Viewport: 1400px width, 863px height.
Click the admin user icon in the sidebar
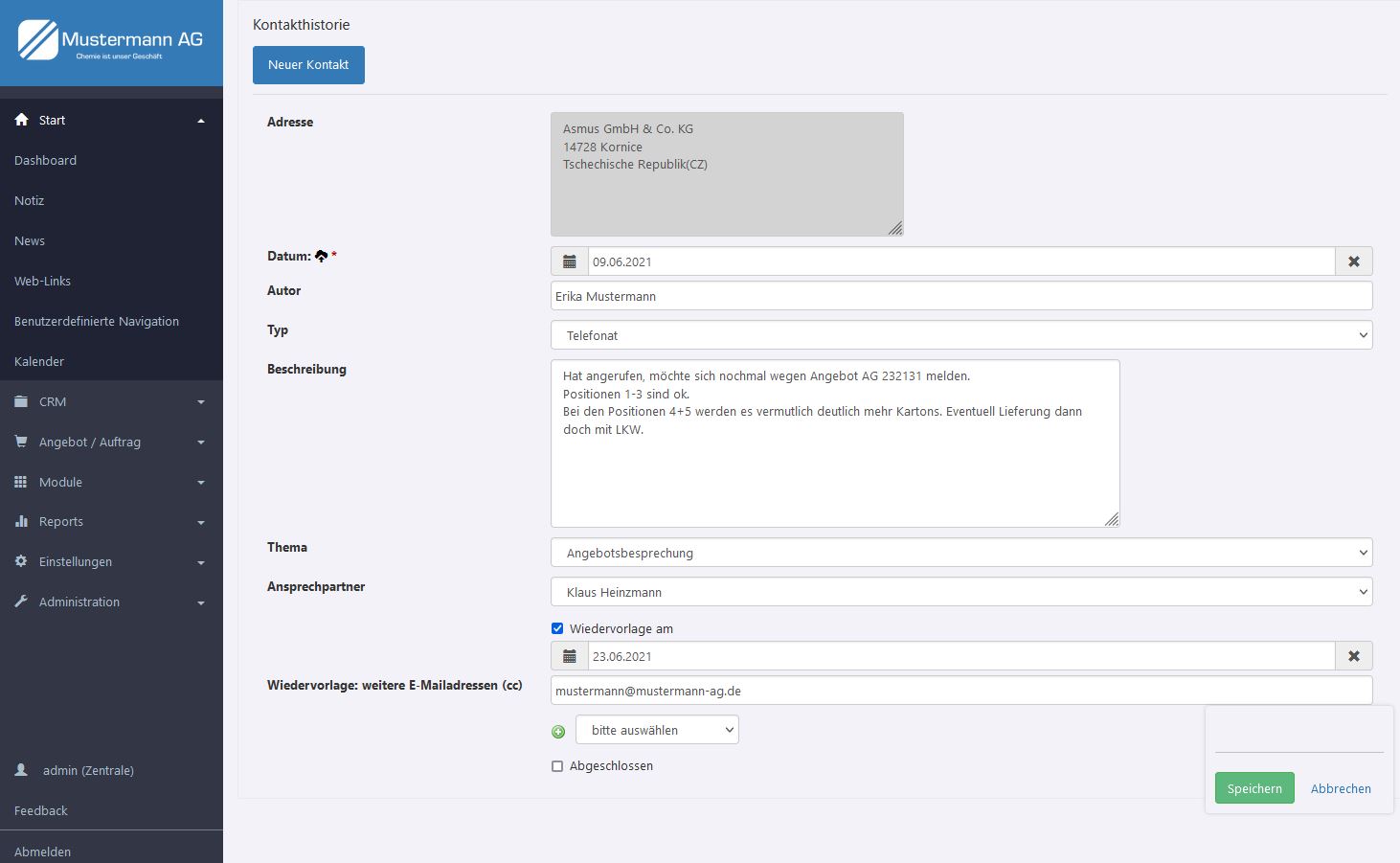point(21,770)
